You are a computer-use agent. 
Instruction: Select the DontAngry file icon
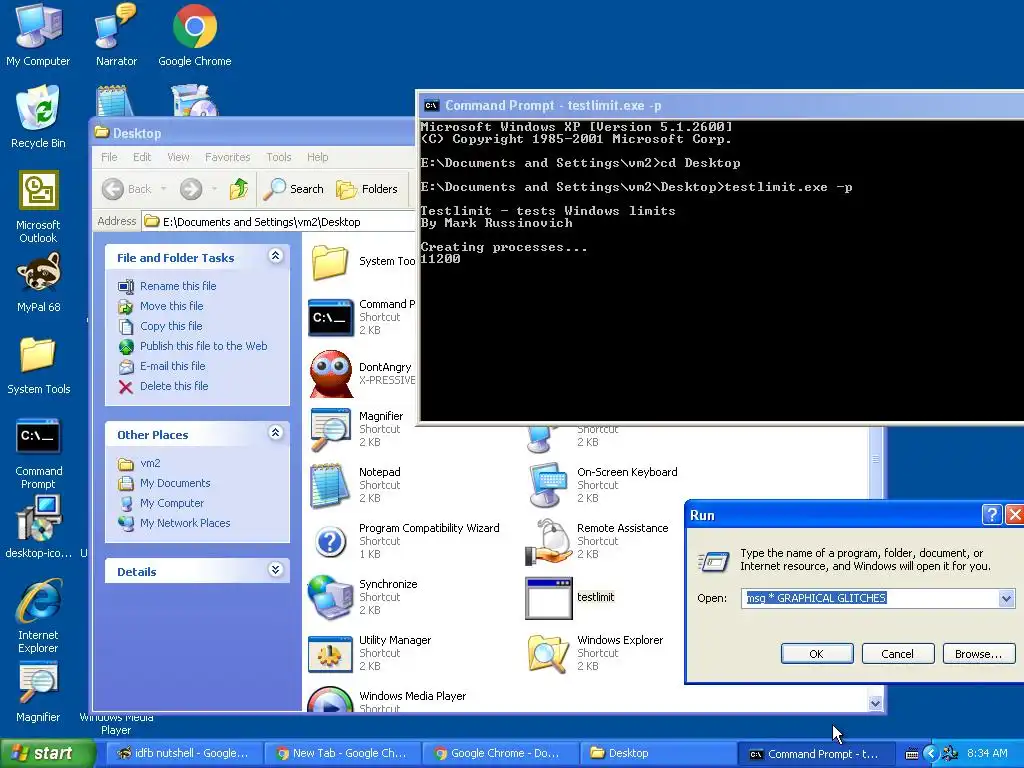pos(330,374)
